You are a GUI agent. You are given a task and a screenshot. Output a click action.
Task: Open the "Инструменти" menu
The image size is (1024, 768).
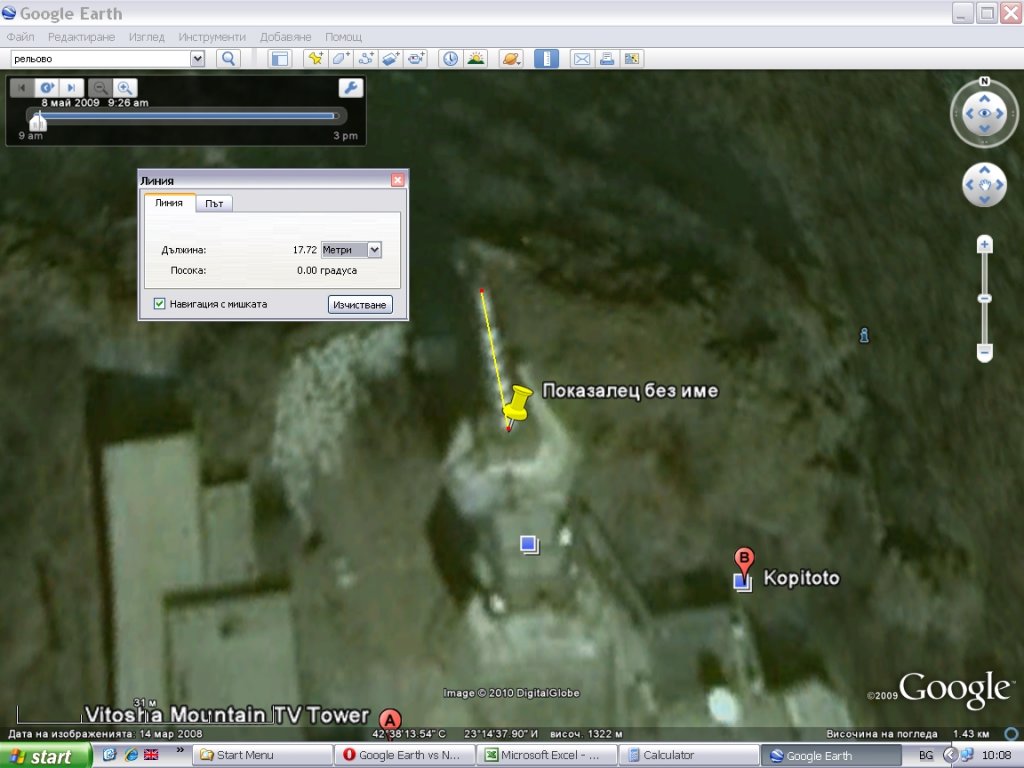[212, 37]
